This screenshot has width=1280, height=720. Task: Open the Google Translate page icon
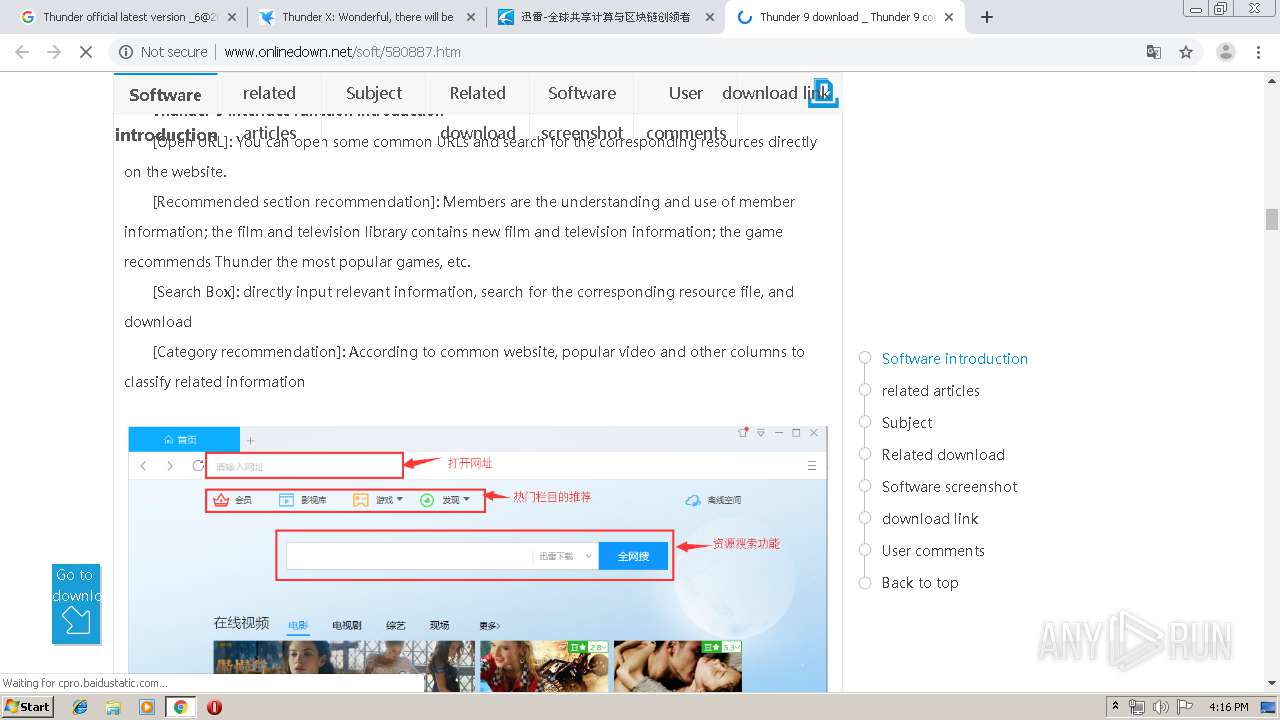[1154, 52]
